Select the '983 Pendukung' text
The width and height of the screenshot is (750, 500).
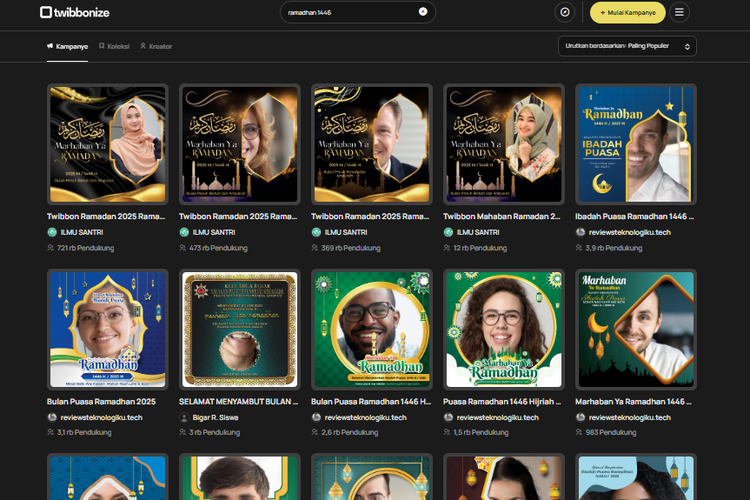tap(611, 432)
